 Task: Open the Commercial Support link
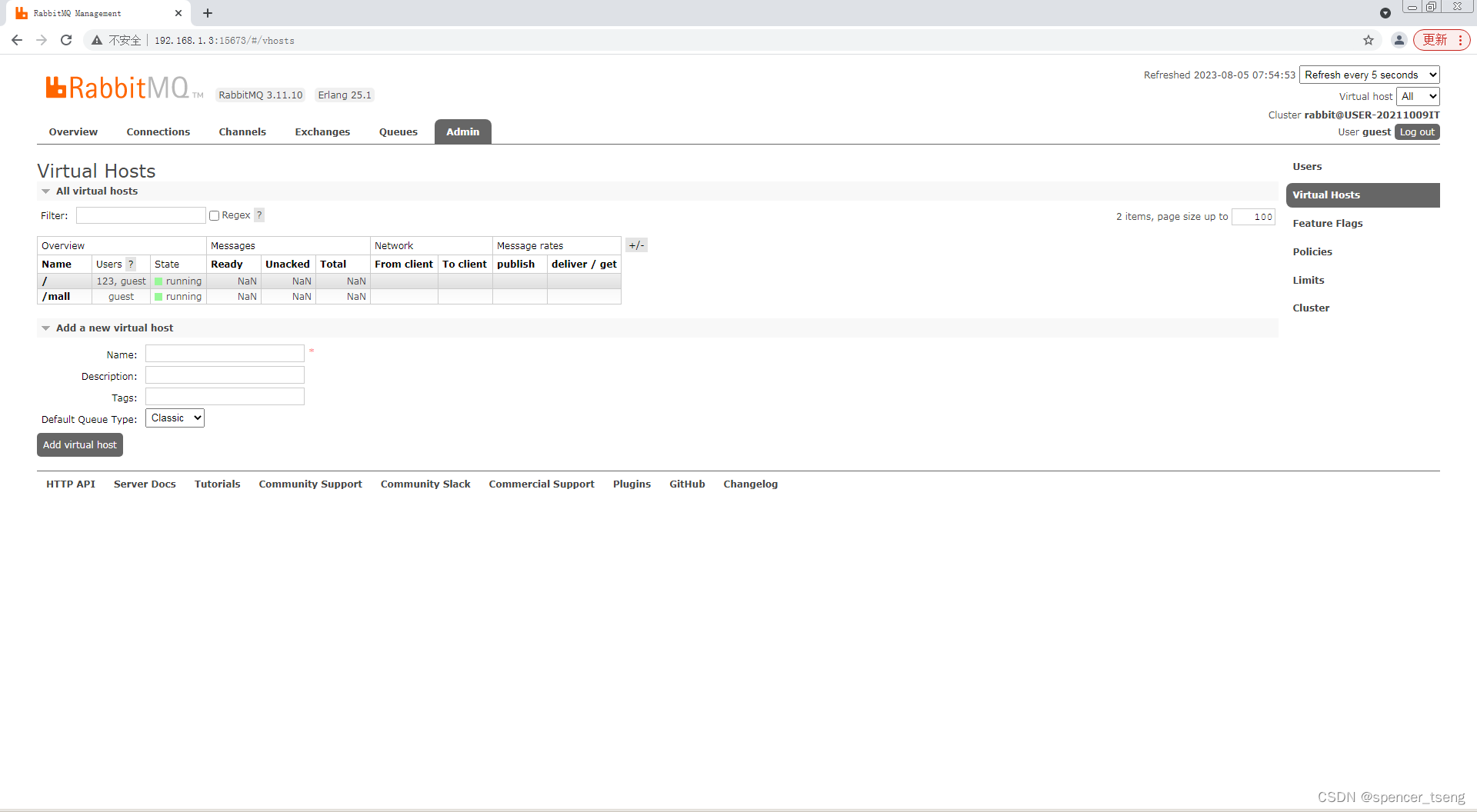click(542, 484)
